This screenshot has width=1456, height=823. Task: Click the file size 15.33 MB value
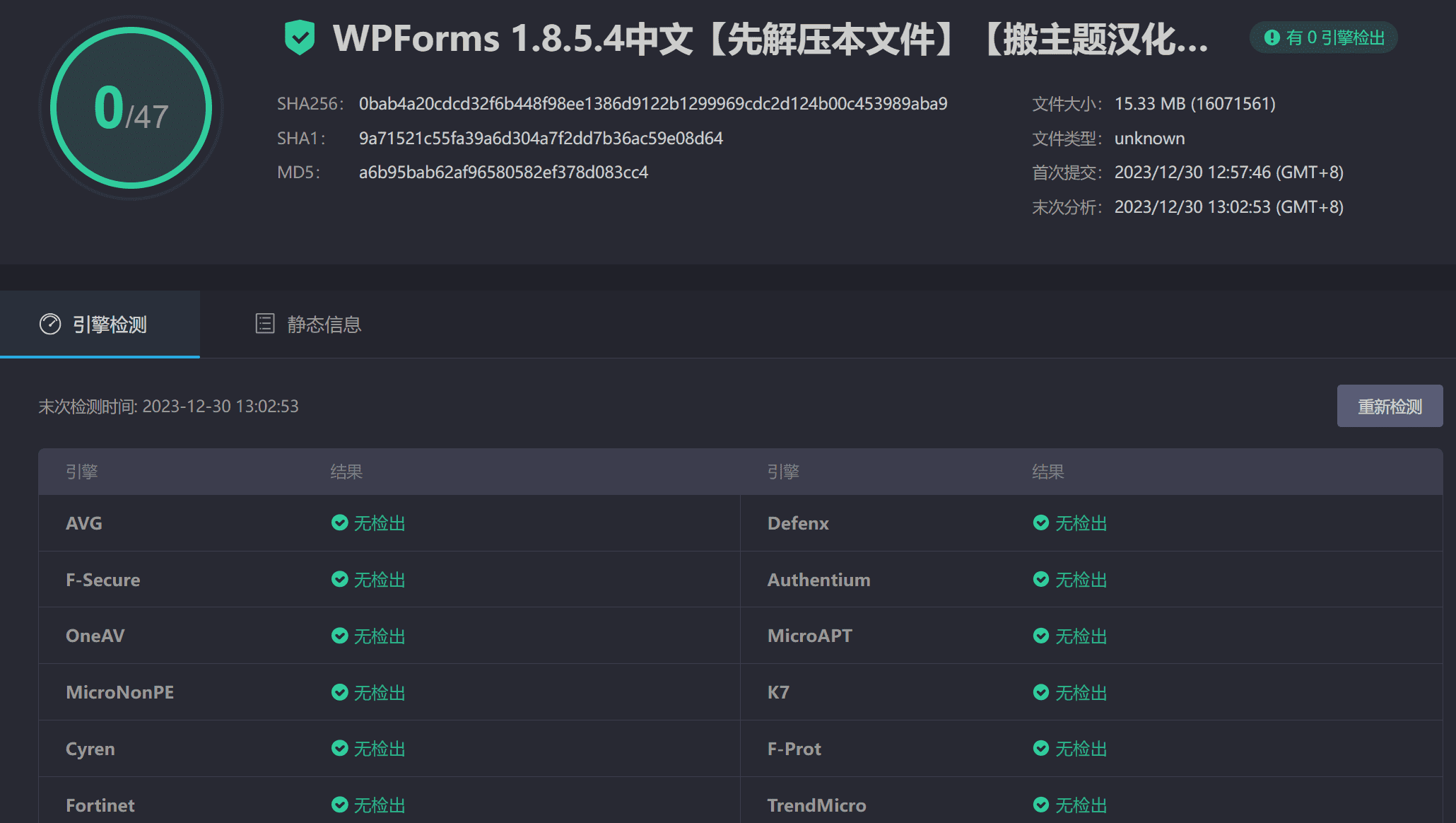click(1195, 104)
